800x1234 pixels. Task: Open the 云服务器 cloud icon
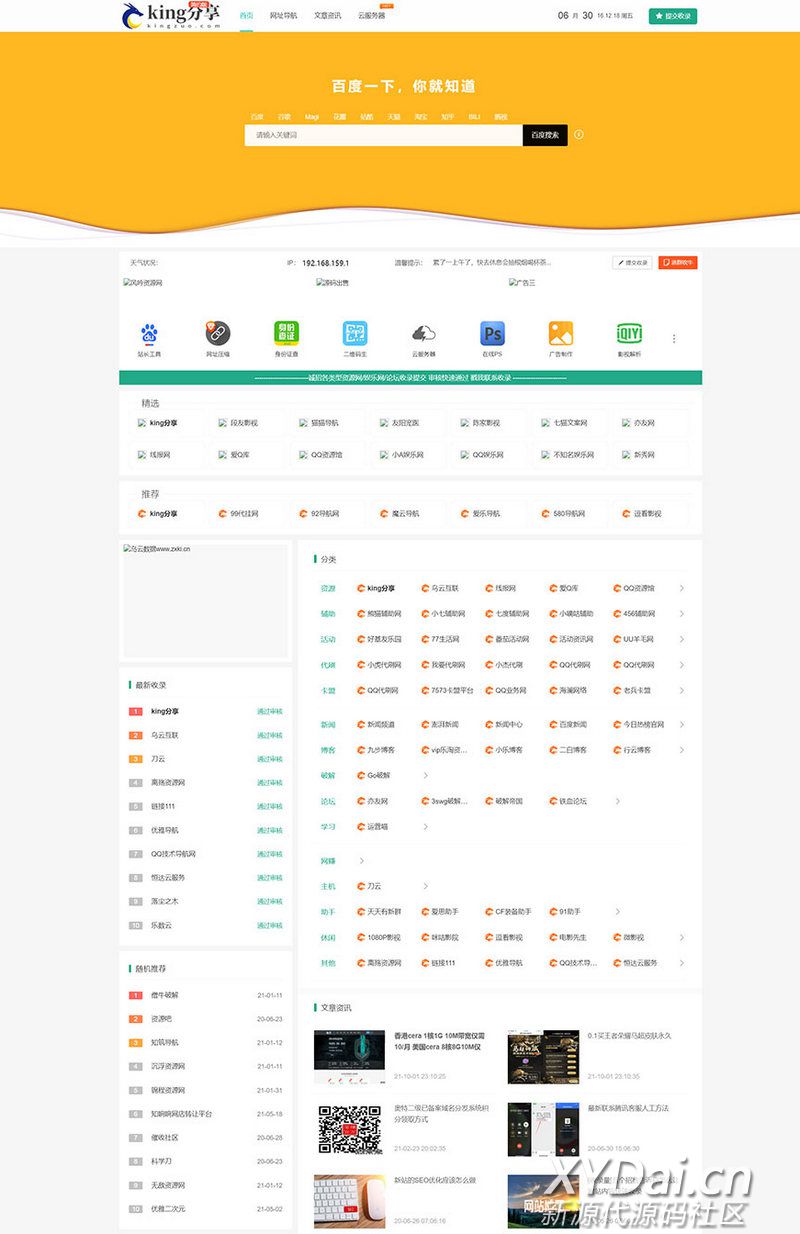424,334
